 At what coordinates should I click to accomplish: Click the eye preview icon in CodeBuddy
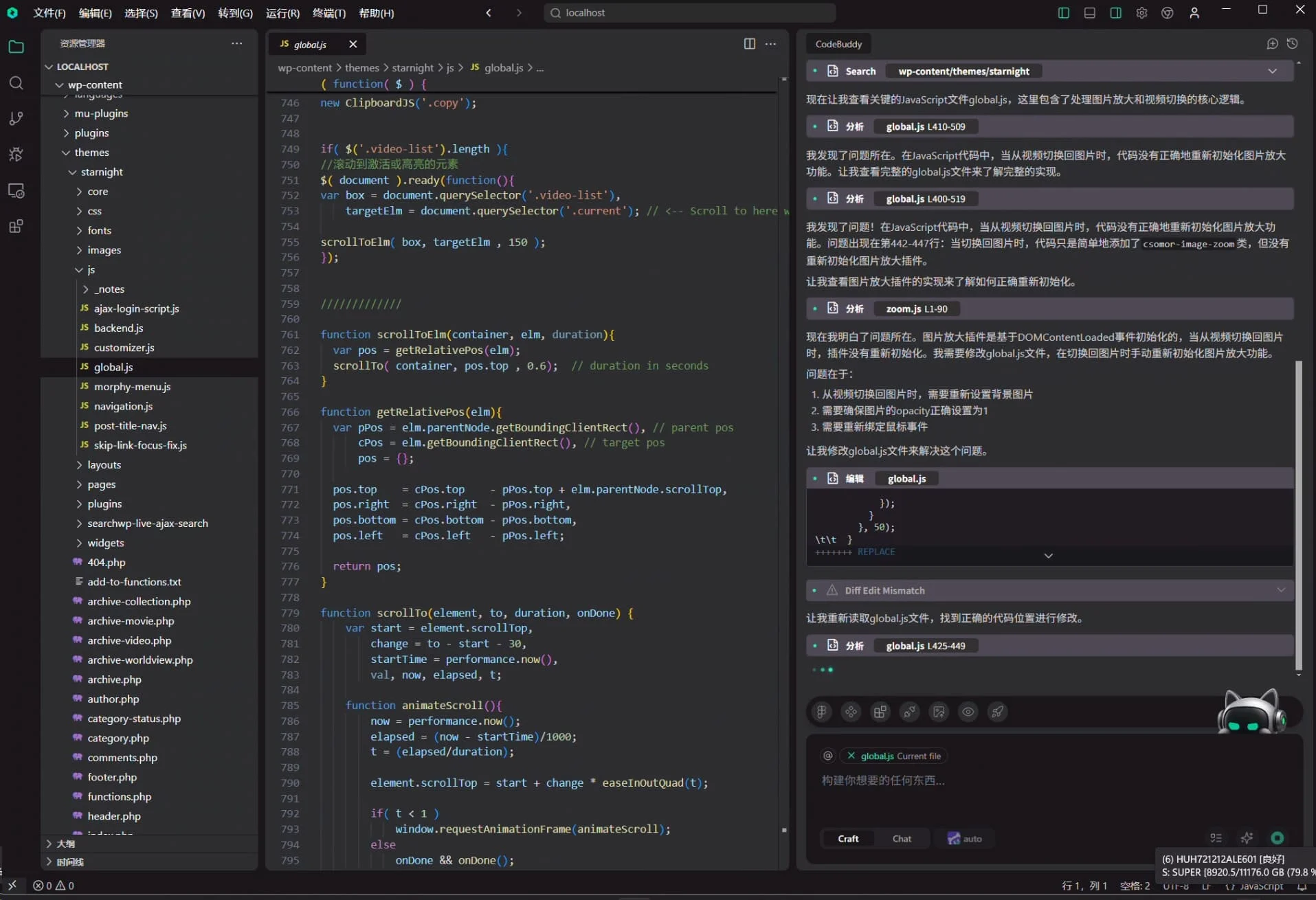tap(968, 712)
